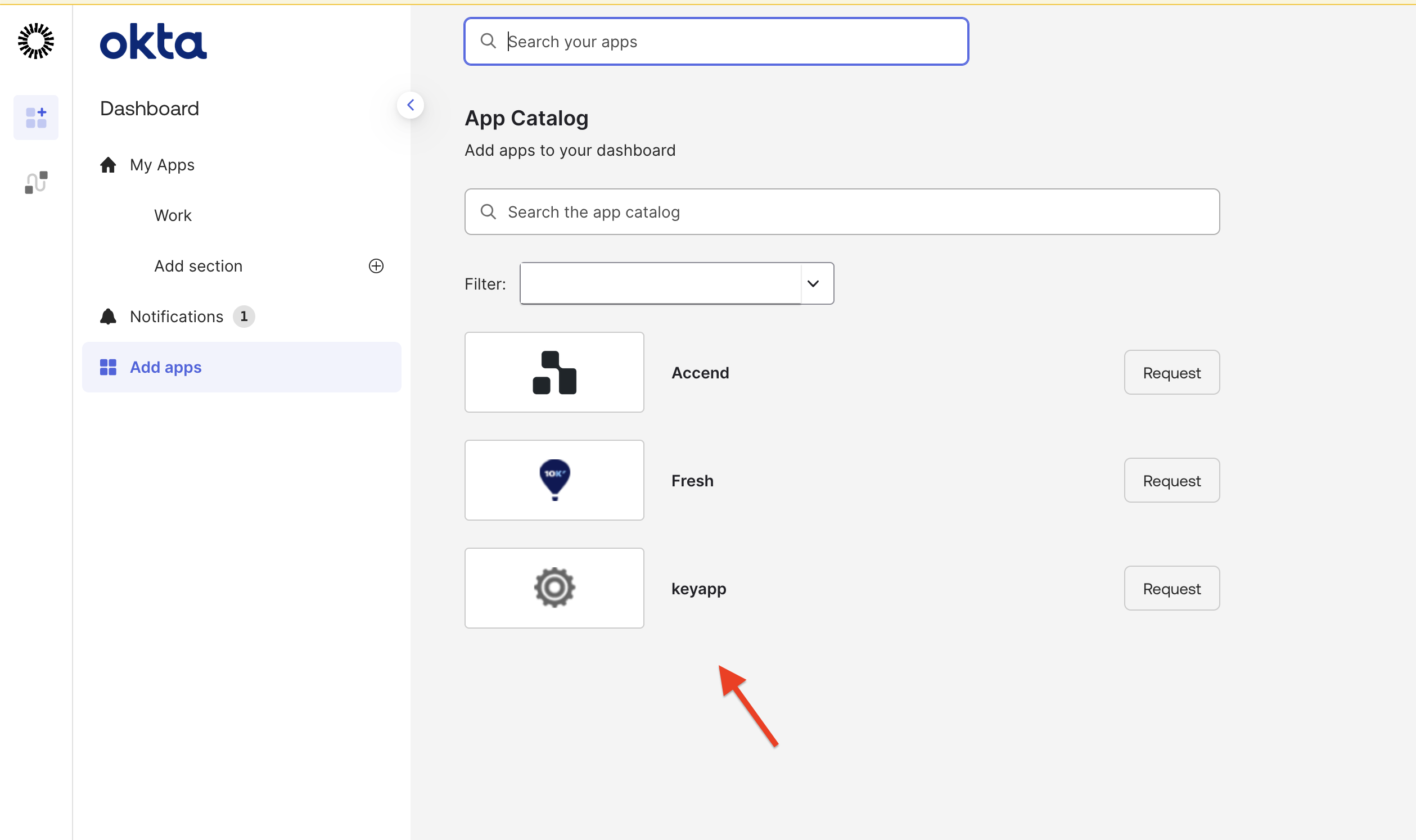Click the keyapp gear logo tile

pyautogui.click(x=554, y=588)
